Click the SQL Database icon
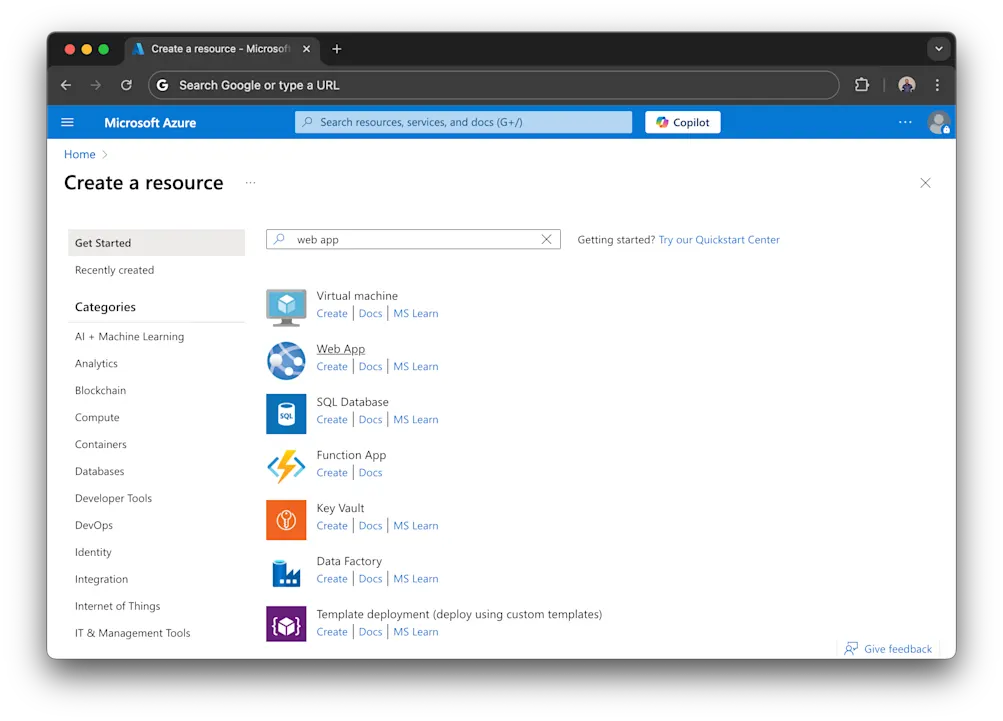This screenshot has width=1003, height=721. pos(286,411)
